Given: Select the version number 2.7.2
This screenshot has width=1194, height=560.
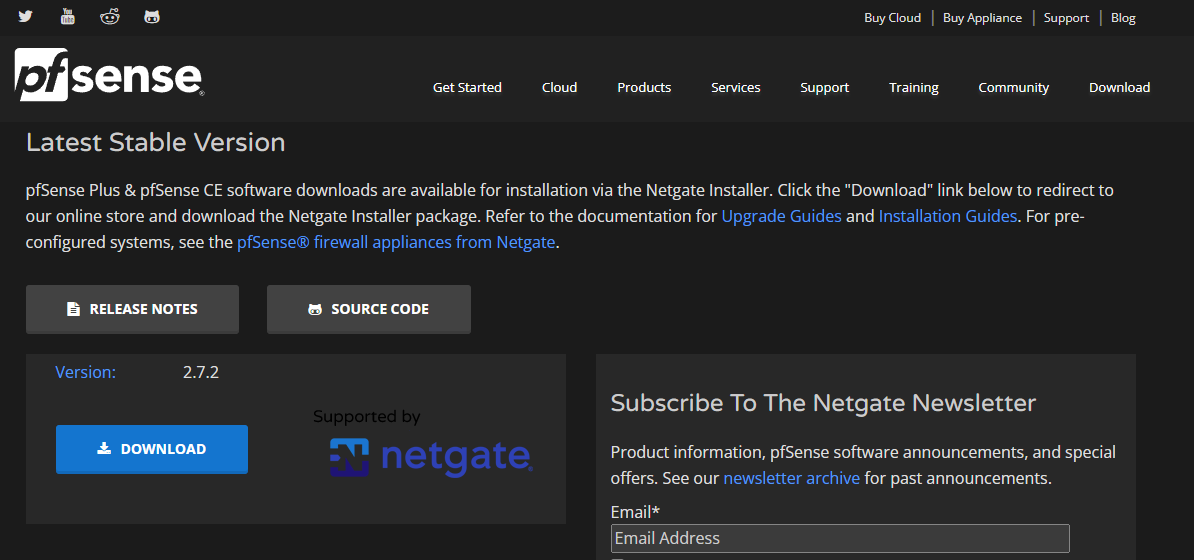Looking at the screenshot, I should (201, 373).
